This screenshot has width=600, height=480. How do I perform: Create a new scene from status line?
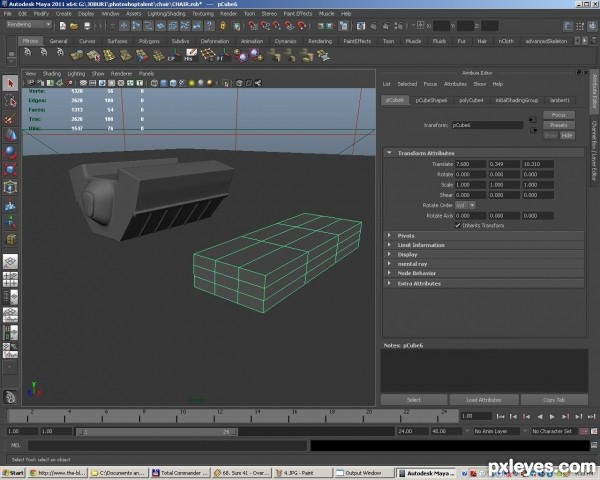click(x=63, y=26)
